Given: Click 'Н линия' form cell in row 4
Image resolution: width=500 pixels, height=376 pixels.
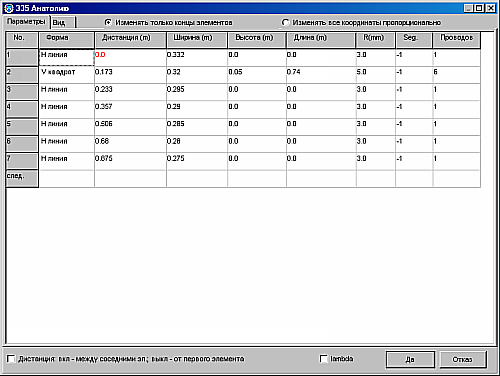Looking at the screenshot, I should (x=66, y=109).
